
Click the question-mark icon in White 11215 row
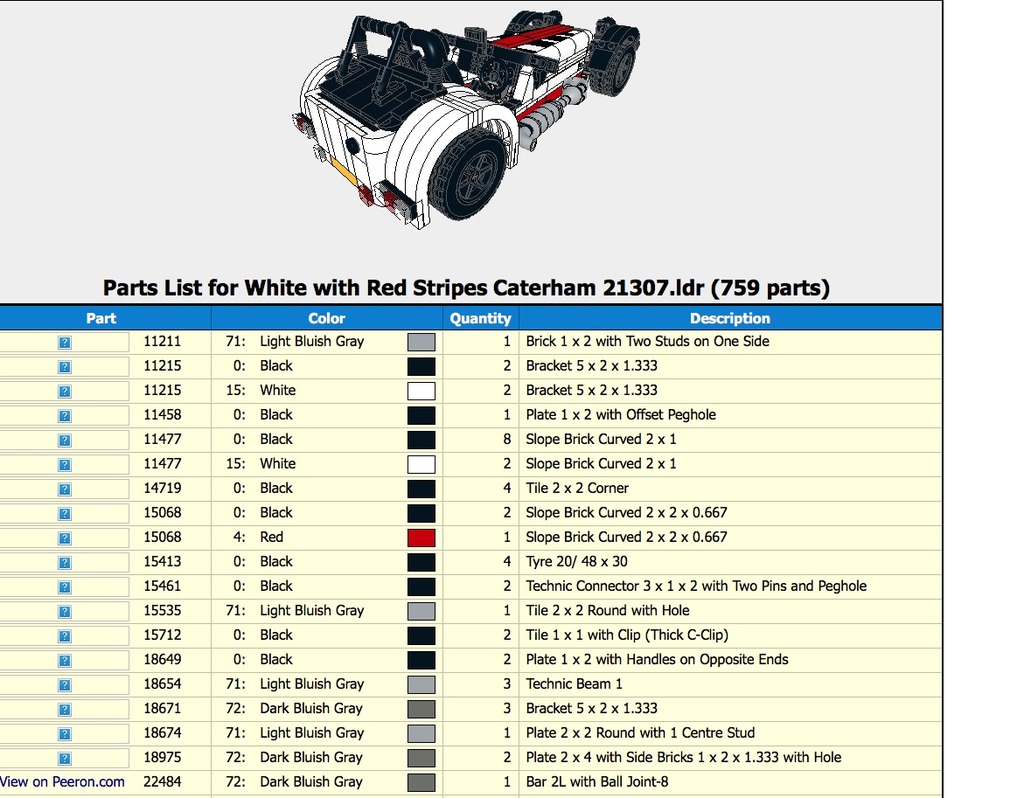[x=65, y=391]
